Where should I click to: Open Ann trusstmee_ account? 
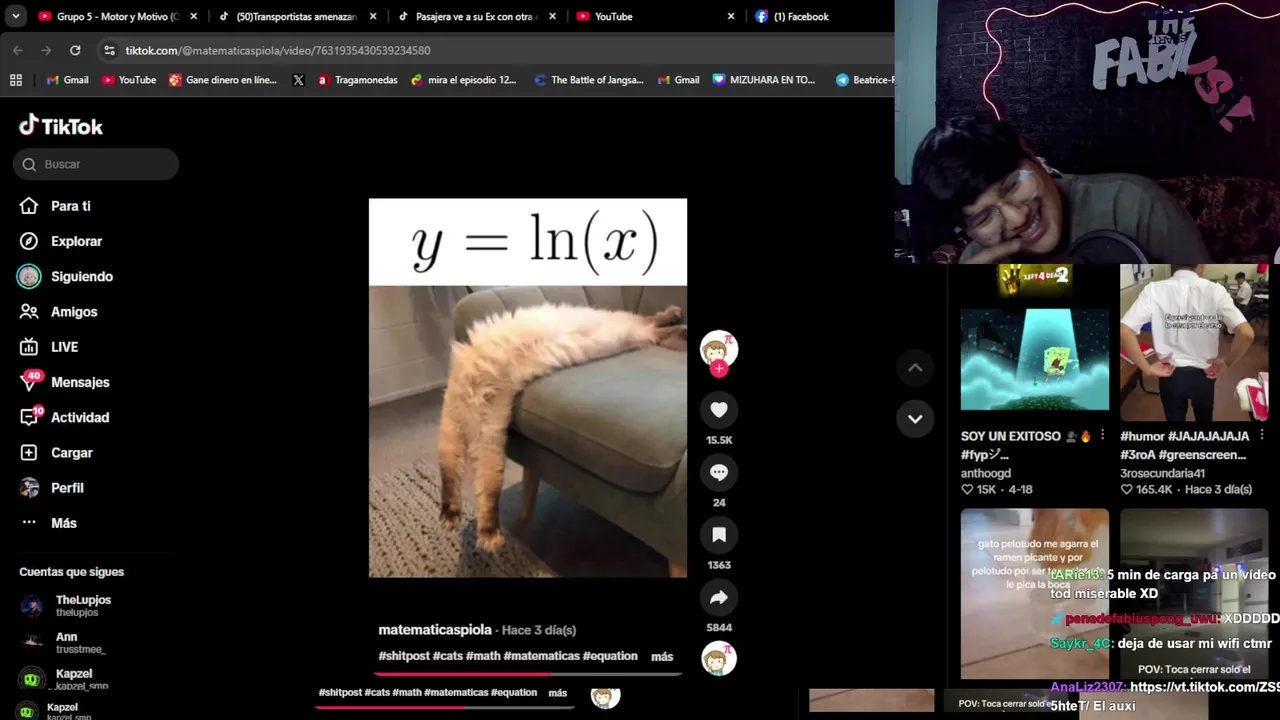pyautogui.click(x=64, y=643)
